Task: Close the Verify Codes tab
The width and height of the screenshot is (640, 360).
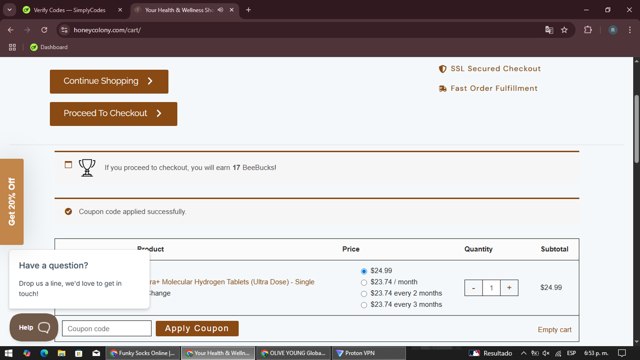Action: 120,10
